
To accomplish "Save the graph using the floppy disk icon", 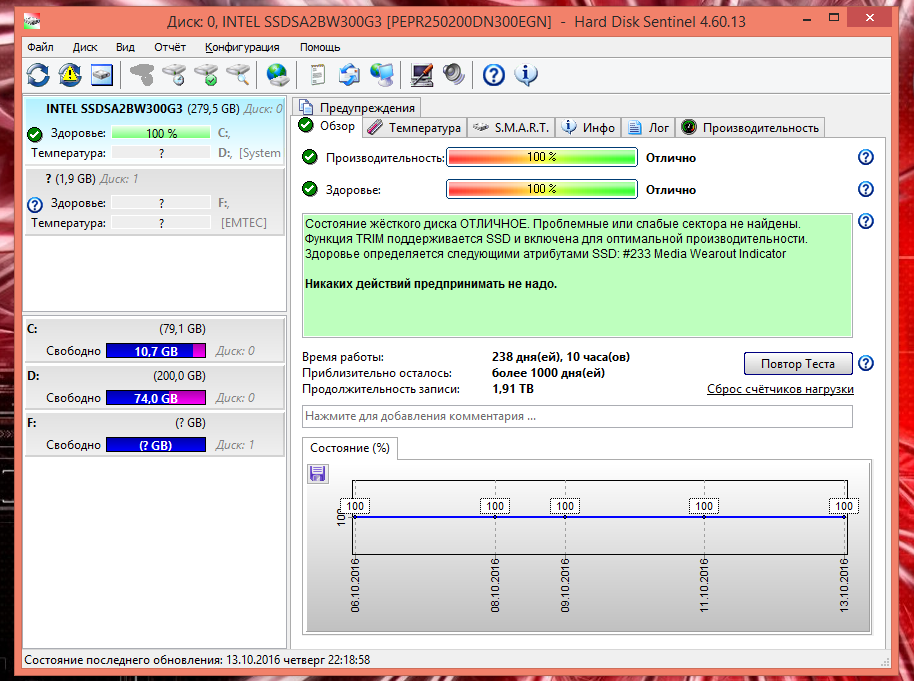I will point(318,473).
